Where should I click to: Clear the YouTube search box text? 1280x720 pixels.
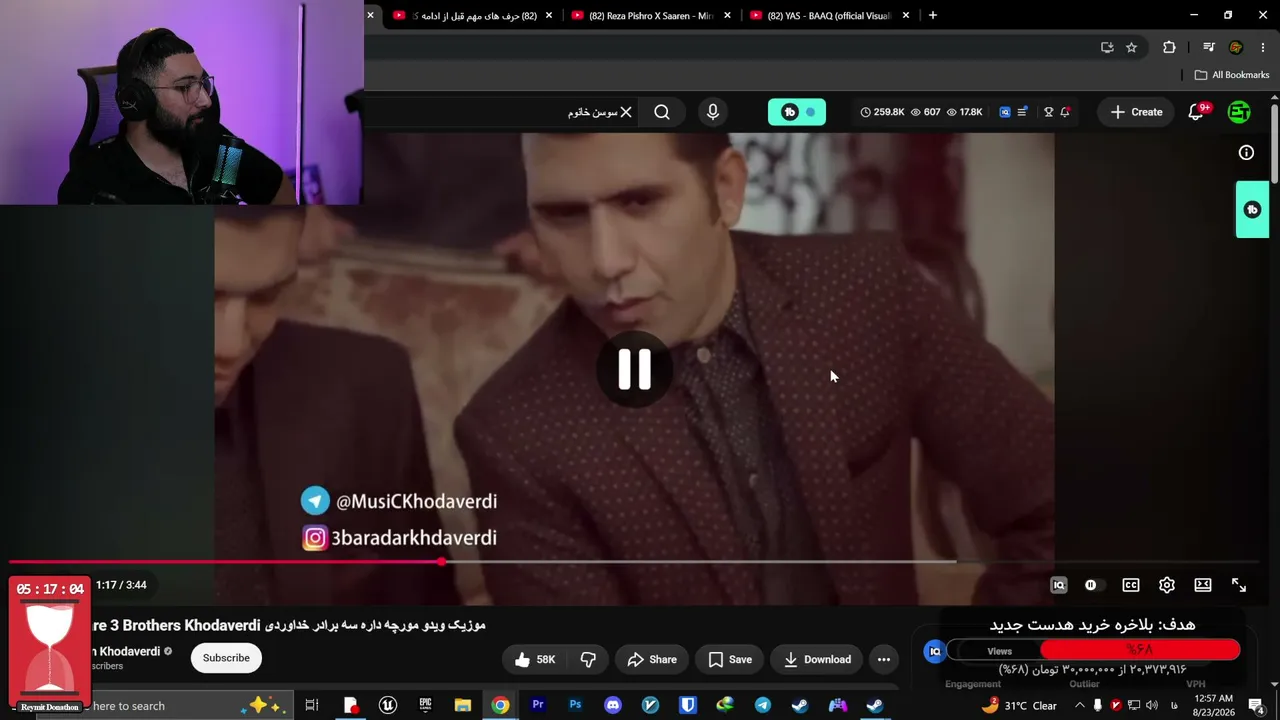pos(626,112)
